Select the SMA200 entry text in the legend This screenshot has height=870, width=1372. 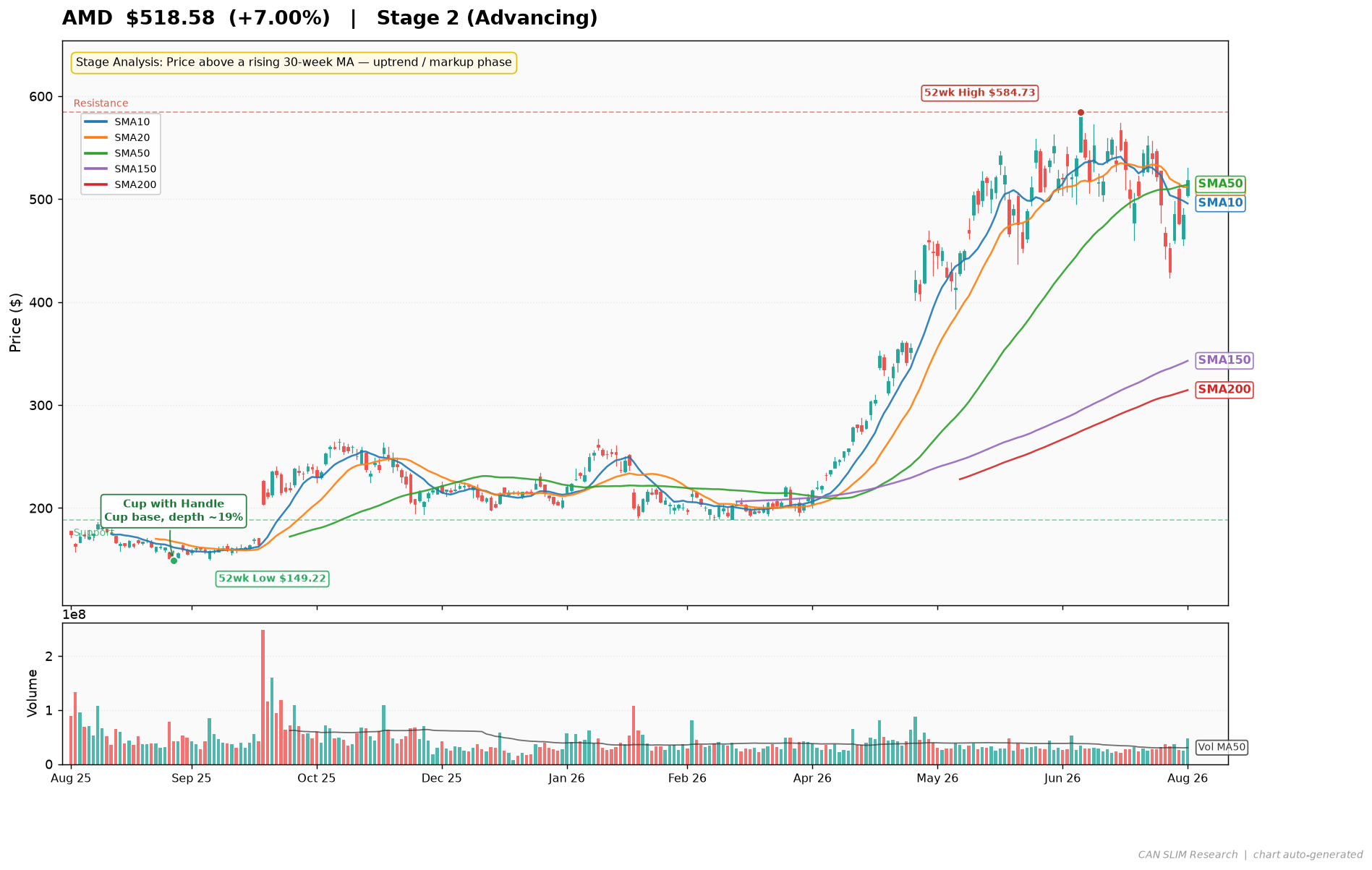point(135,184)
